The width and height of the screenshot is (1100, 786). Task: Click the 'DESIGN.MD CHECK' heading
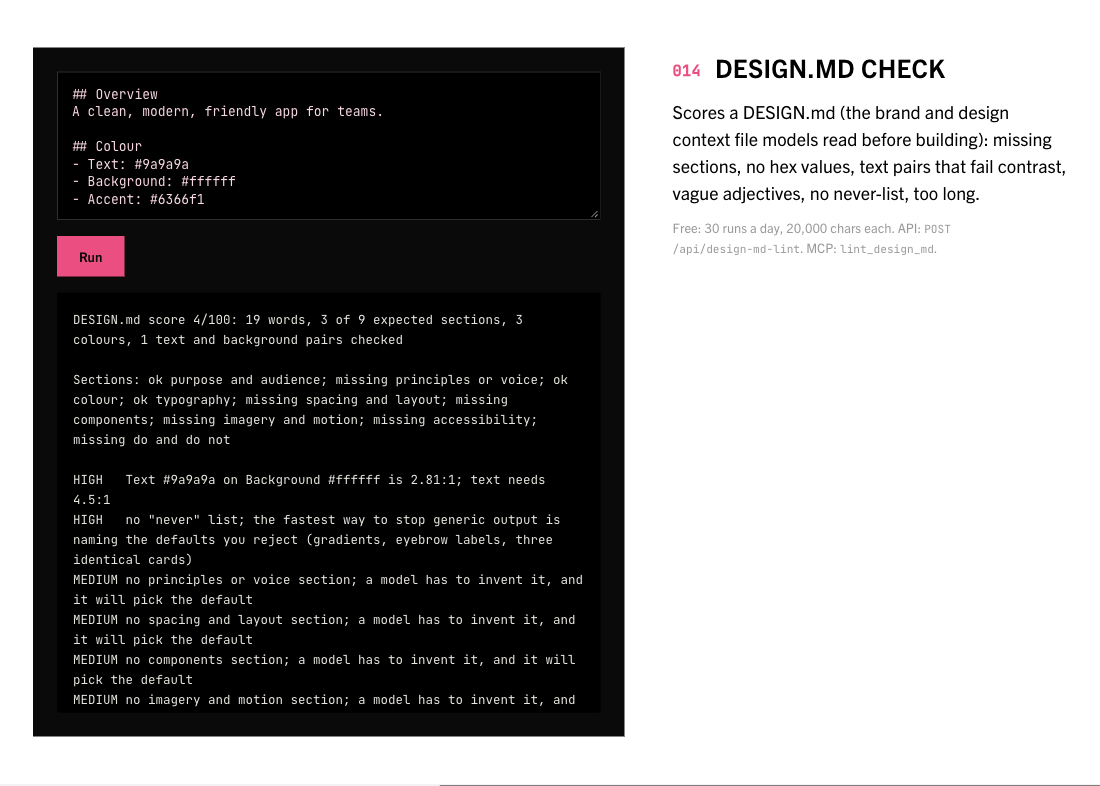pos(830,69)
